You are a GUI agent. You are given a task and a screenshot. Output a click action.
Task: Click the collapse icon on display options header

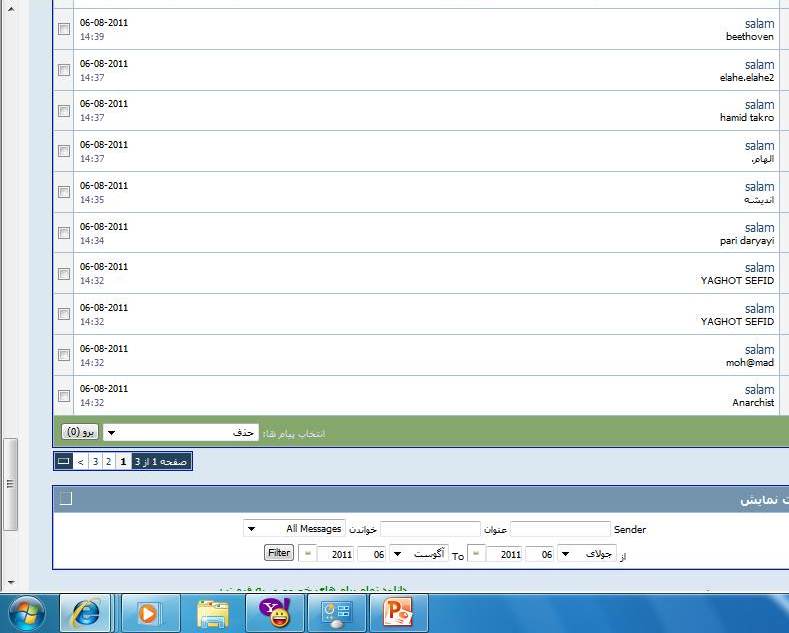(x=66, y=499)
